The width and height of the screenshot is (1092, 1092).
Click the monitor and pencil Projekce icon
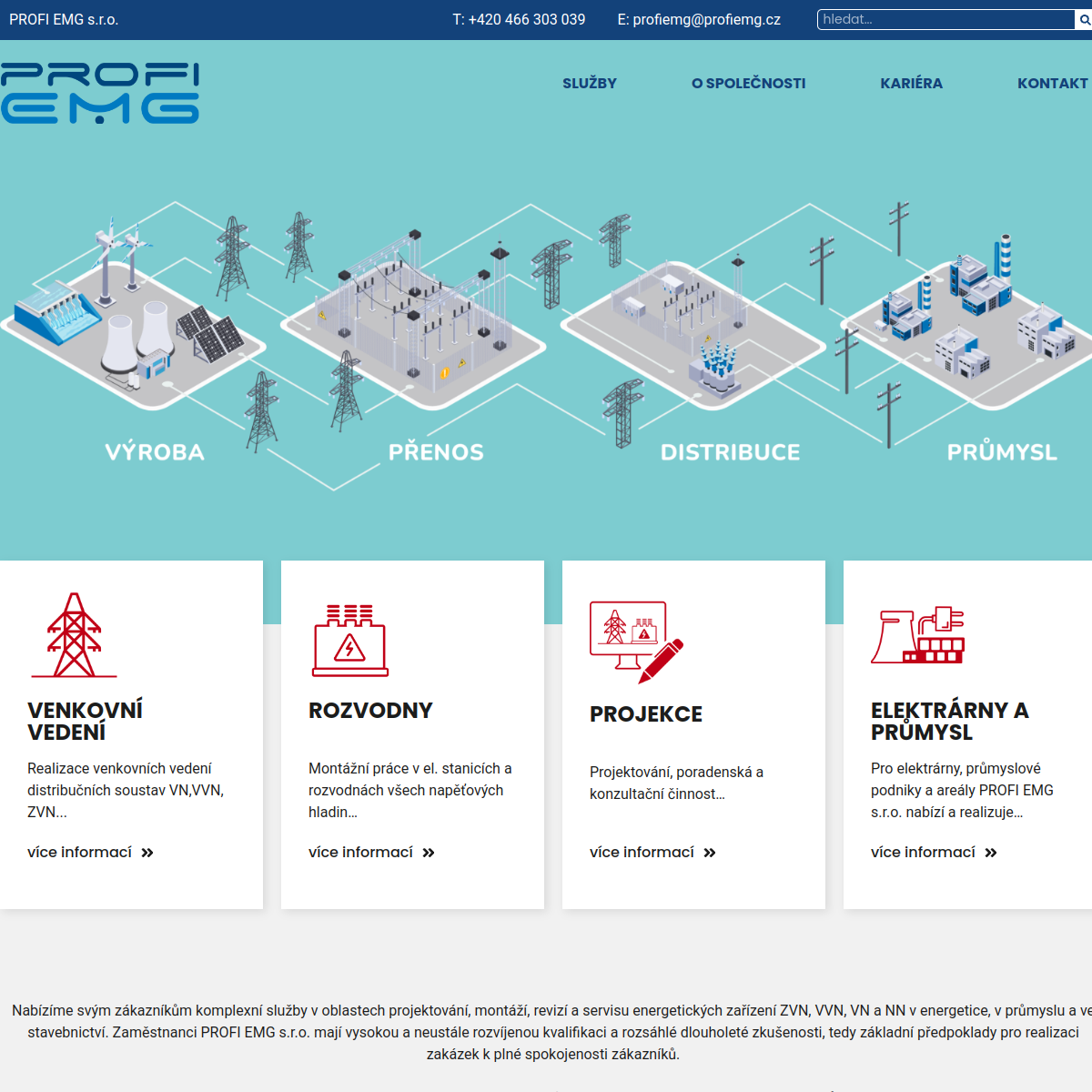coord(636,642)
